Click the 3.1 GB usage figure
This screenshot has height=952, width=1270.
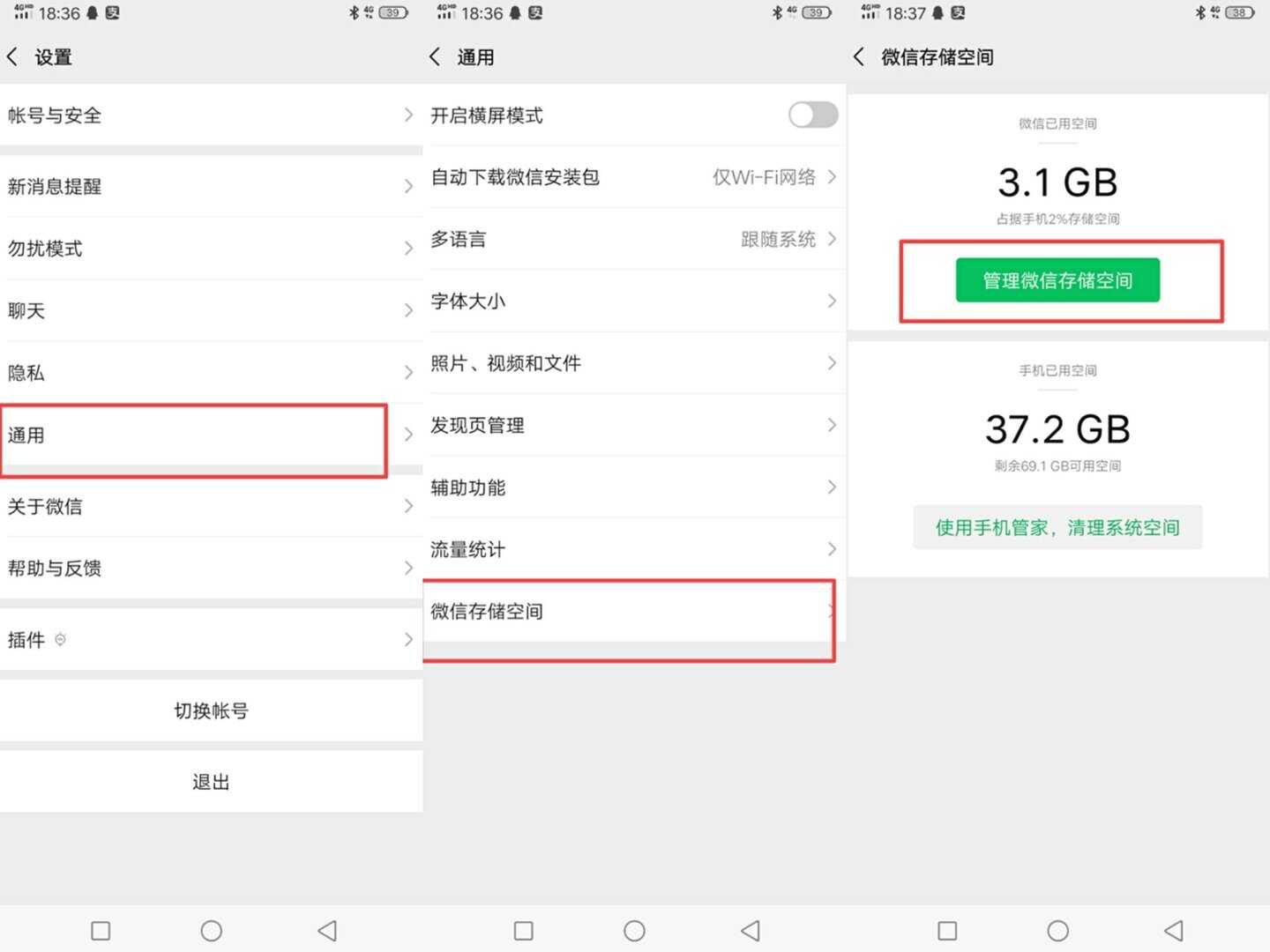point(1057,182)
